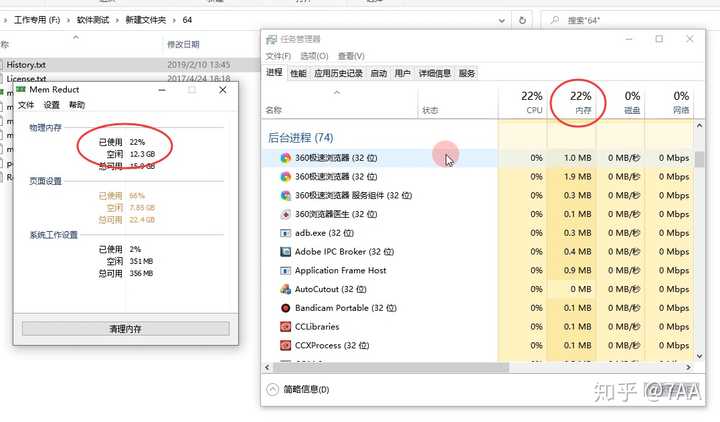Open the 查看(V) menu in Task Manager
The image size is (720, 422).
pos(351,56)
